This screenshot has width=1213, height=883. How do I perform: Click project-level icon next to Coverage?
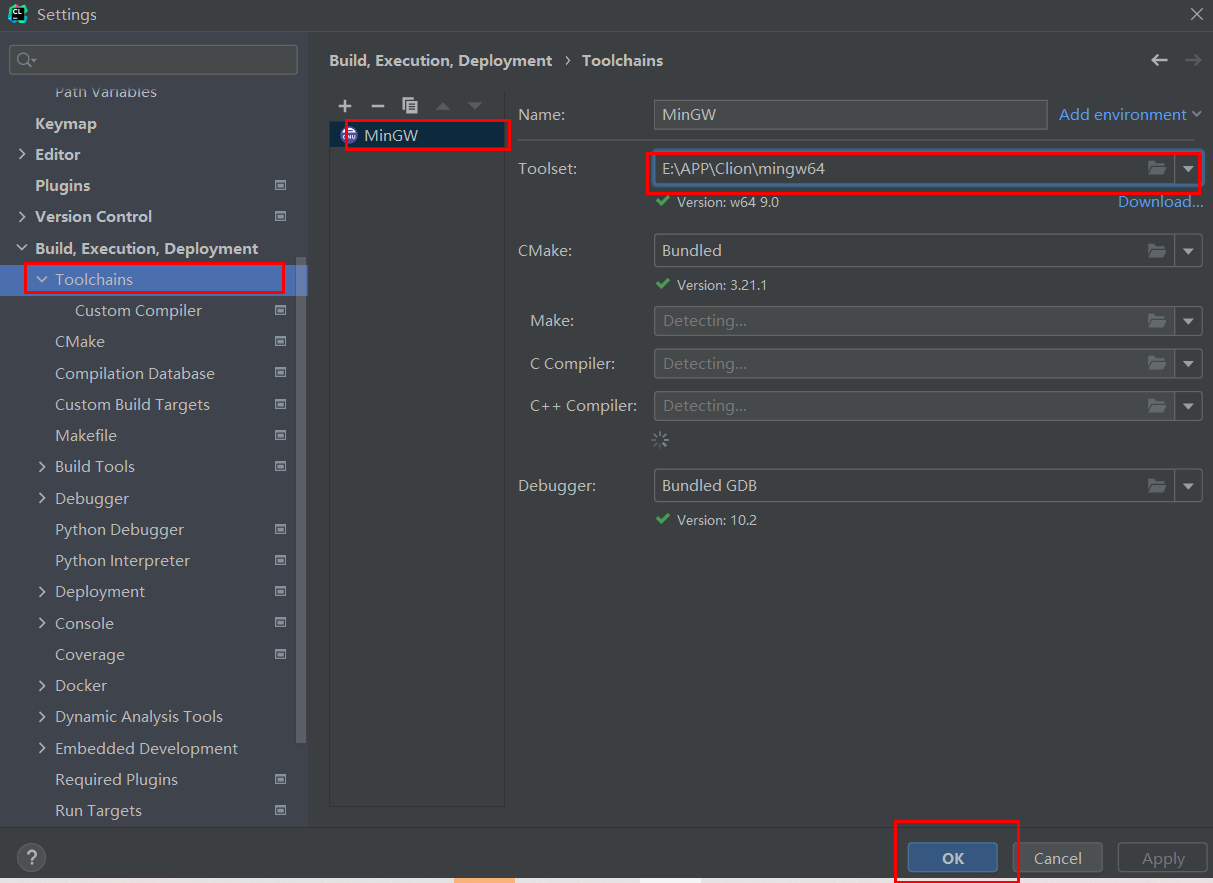(x=281, y=654)
